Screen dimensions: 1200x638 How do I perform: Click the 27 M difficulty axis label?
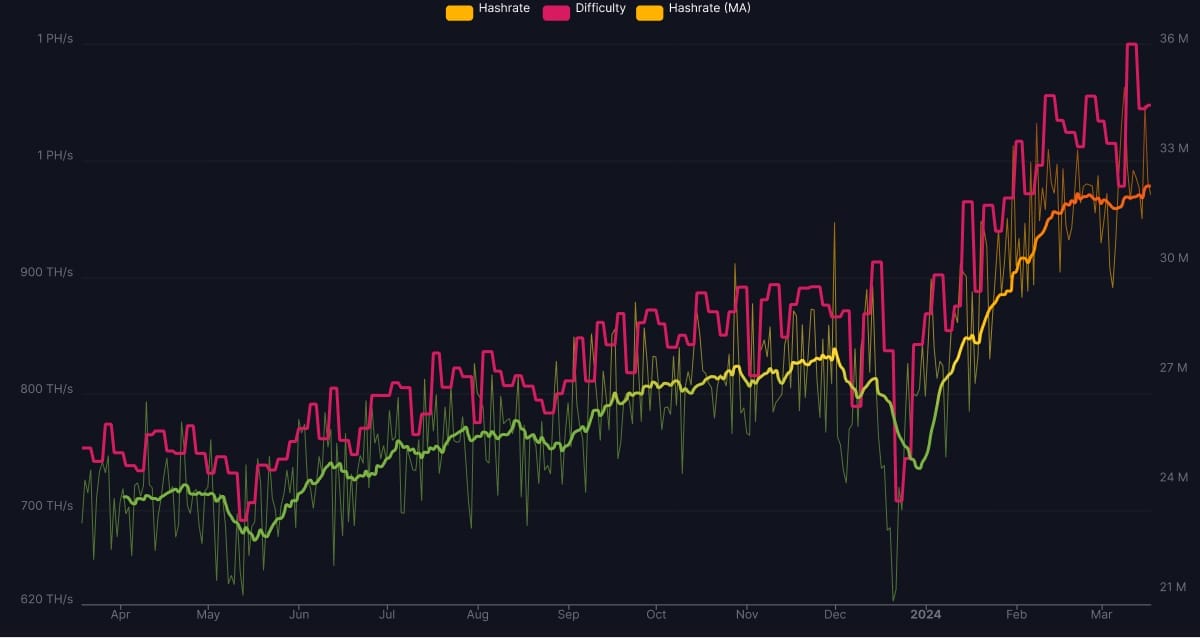[1173, 368]
